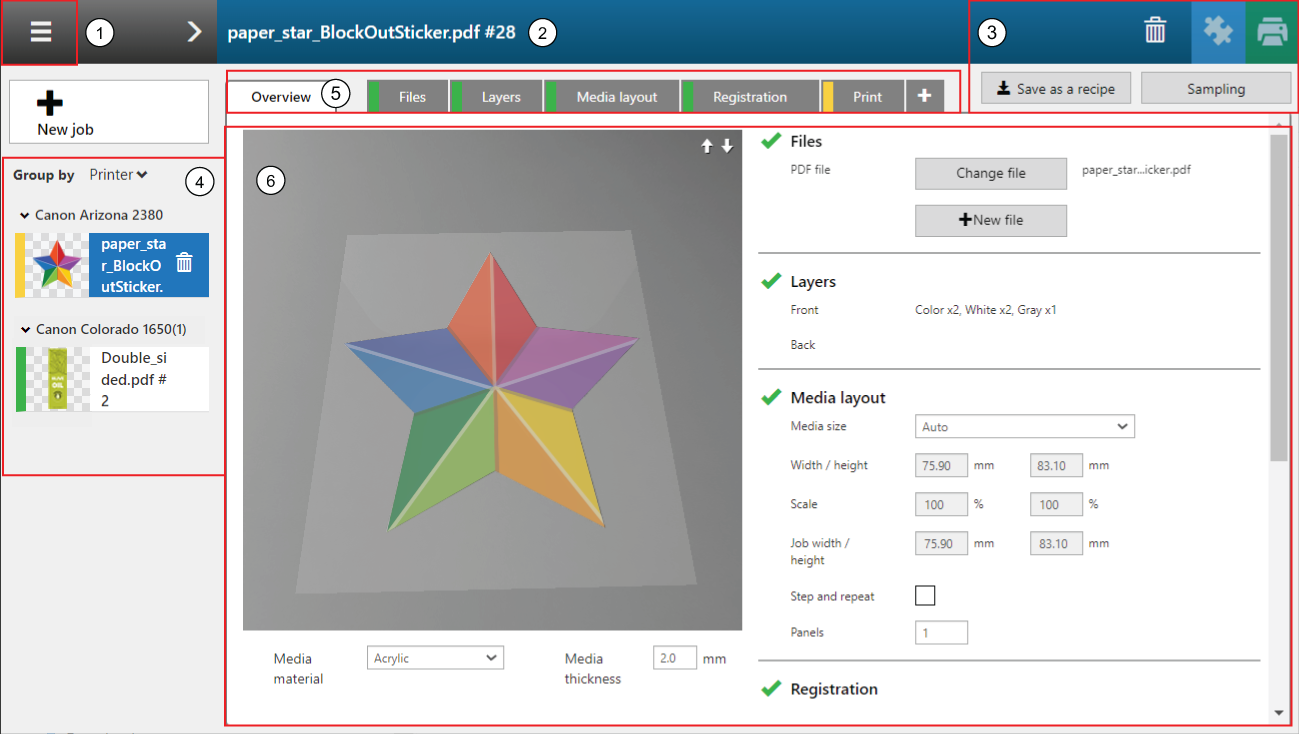Image resolution: width=1299 pixels, height=734 pixels.
Task: Open the Media material Acrylic dropdown
Action: (x=435, y=658)
